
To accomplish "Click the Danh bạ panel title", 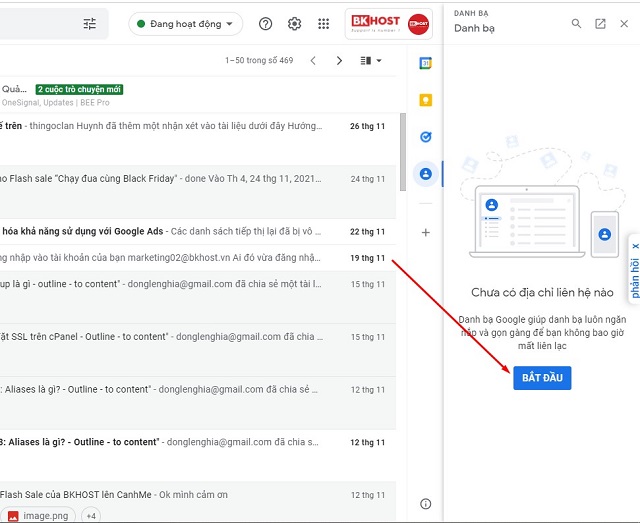I will [474, 28].
